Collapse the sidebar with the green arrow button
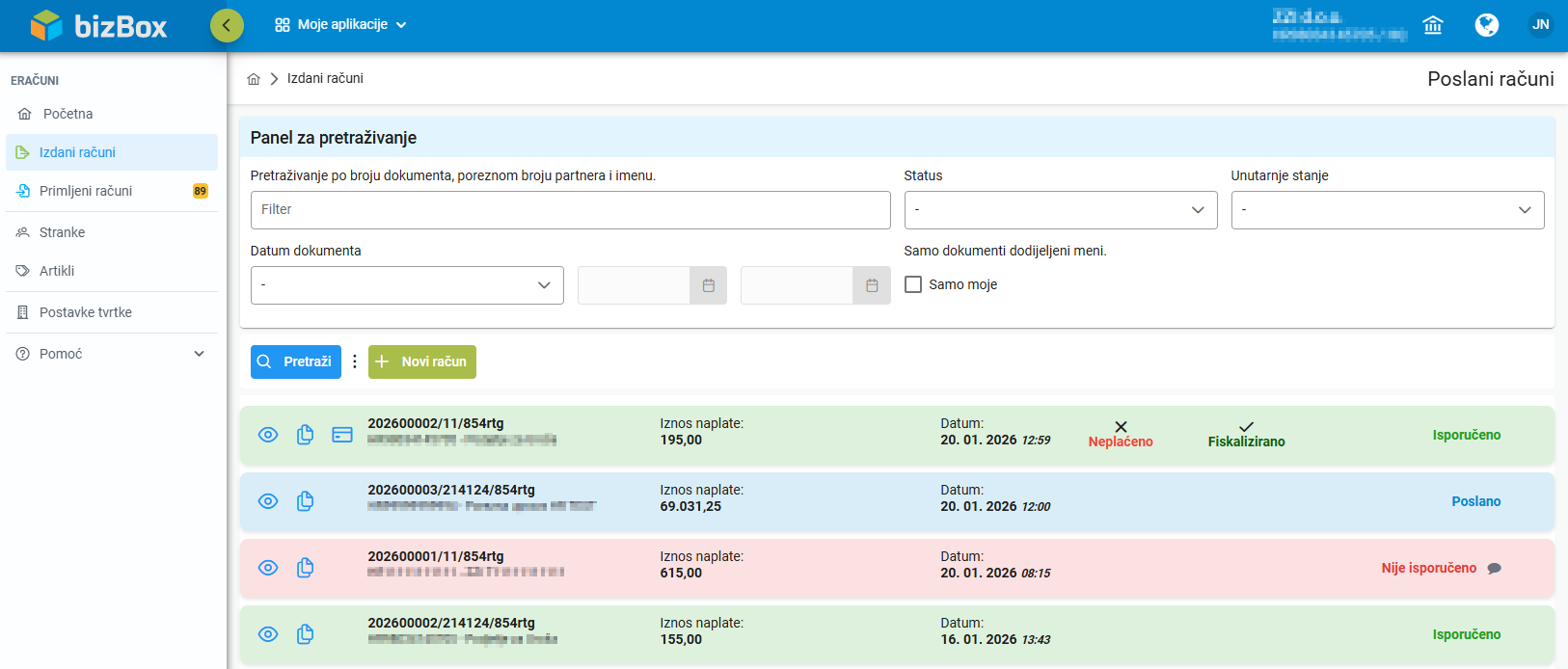The width and height of the screenshot is (1568, 669). (x=227, y=25)
